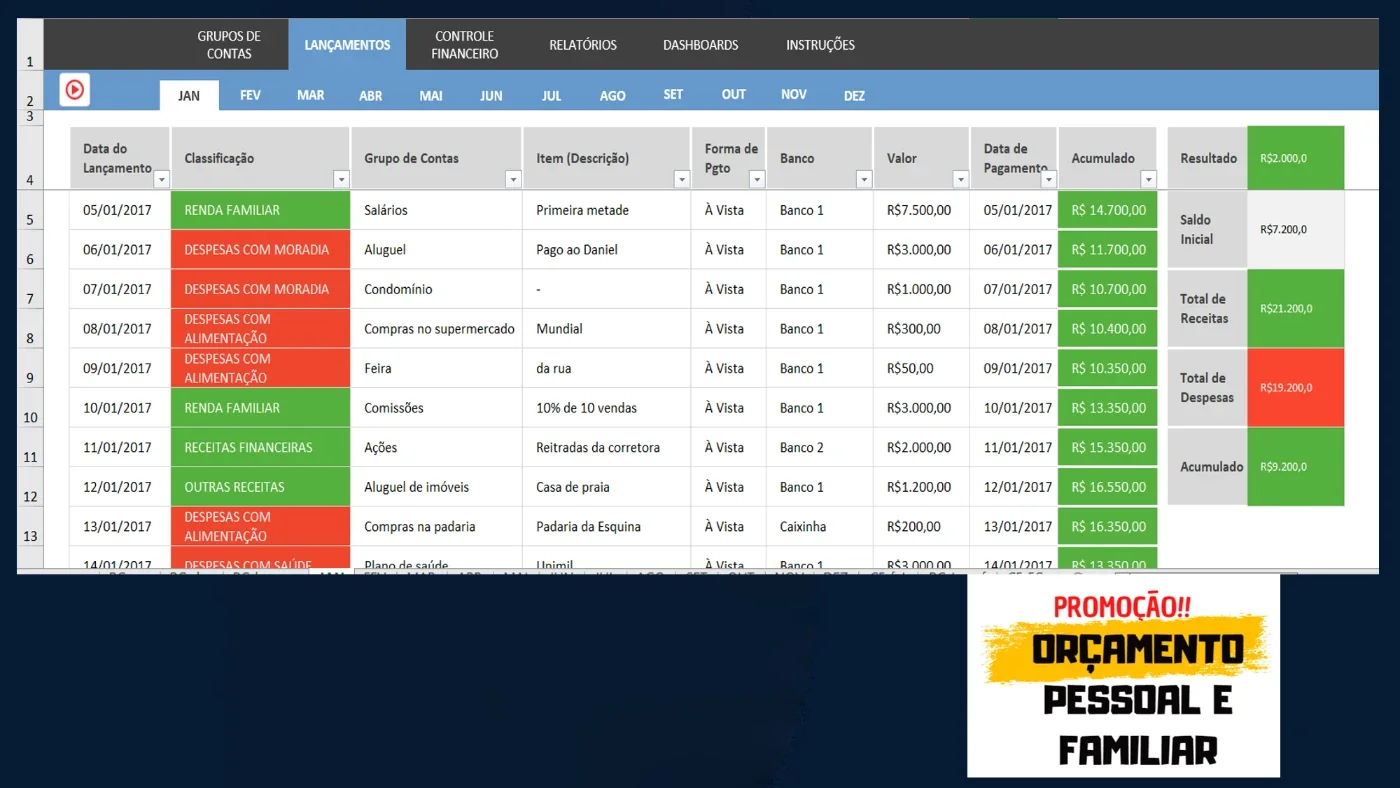The width and height of the screenshot is (1400, 788).
Task: Click the Pago ao Daniel description
Action: point(607,250)
